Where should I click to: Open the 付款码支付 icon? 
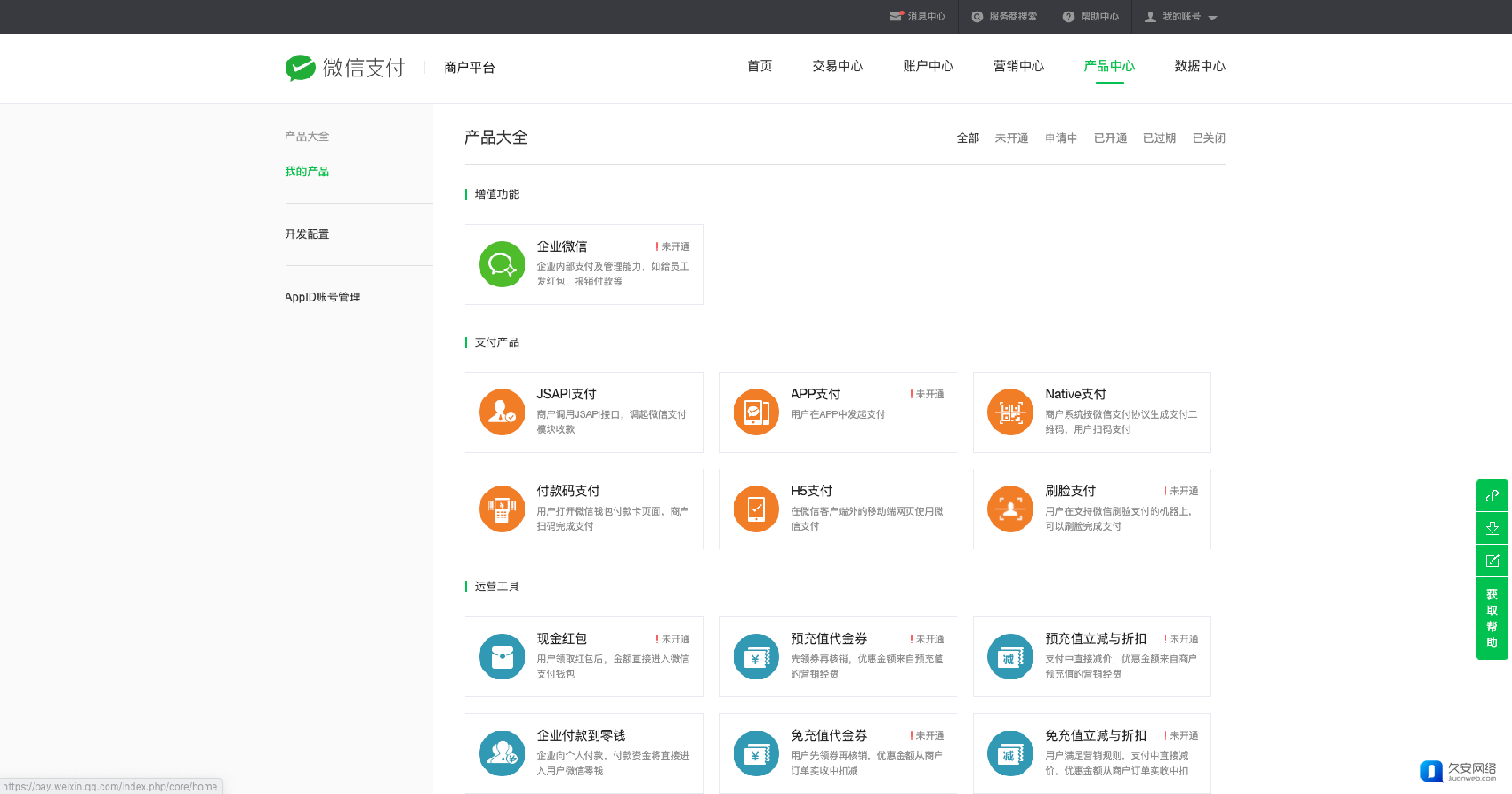502,509
